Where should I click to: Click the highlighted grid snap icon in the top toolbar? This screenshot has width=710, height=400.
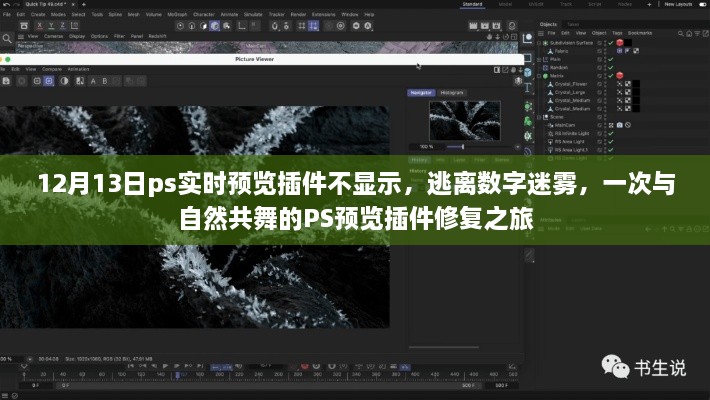click(x=313, y=26)
